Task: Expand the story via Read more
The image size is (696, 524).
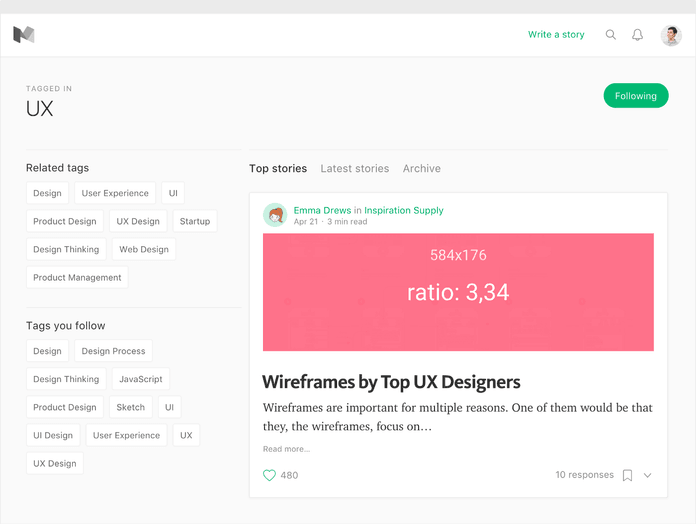Action: click(286, 449)
